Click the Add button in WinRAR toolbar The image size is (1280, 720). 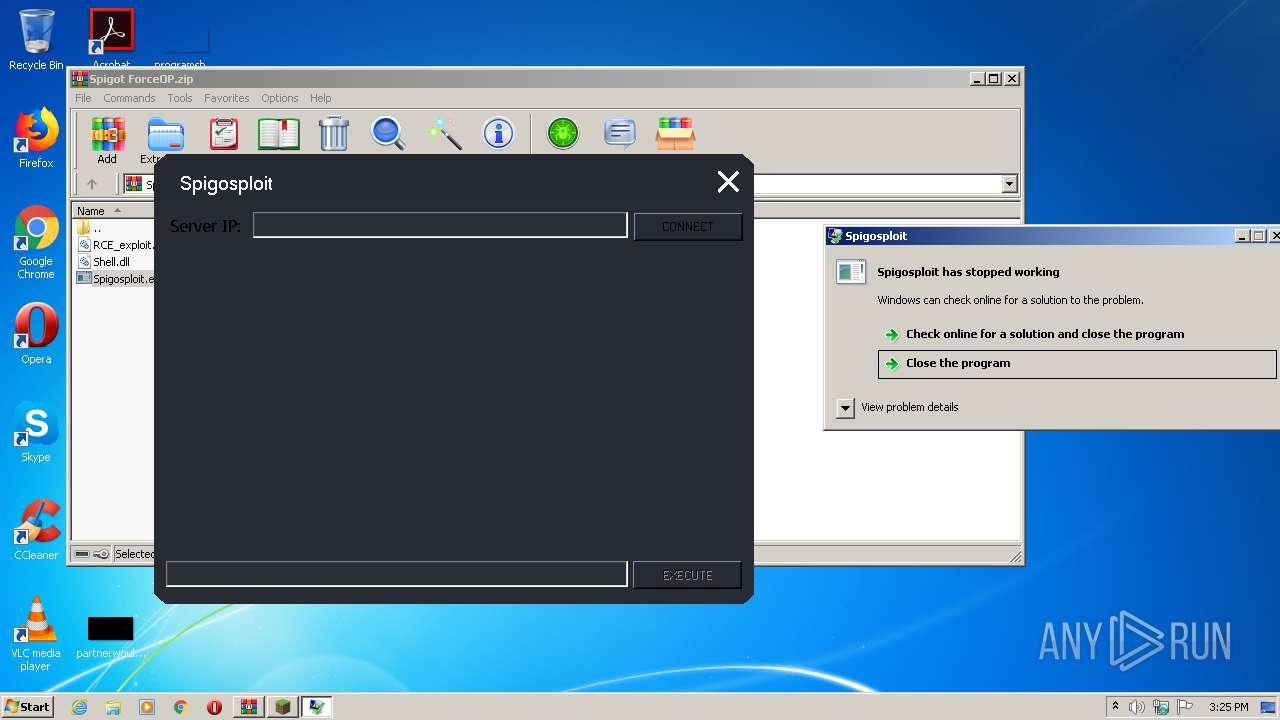tap(107, 140)
